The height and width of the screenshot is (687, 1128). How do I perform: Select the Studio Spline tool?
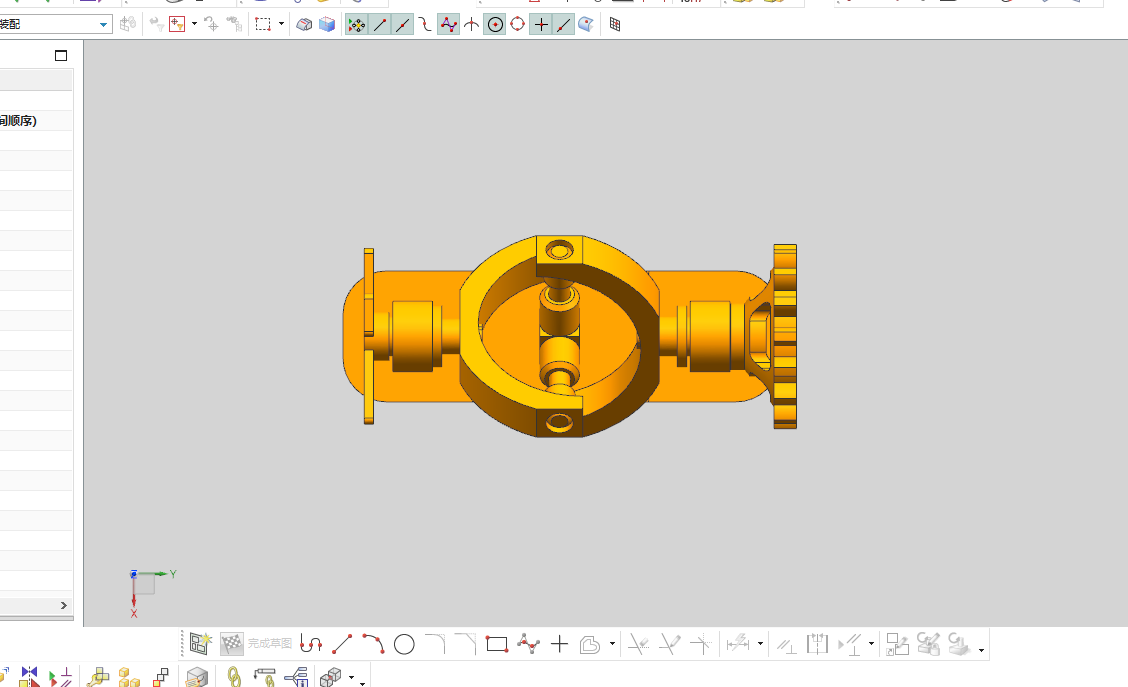[528, 644]
